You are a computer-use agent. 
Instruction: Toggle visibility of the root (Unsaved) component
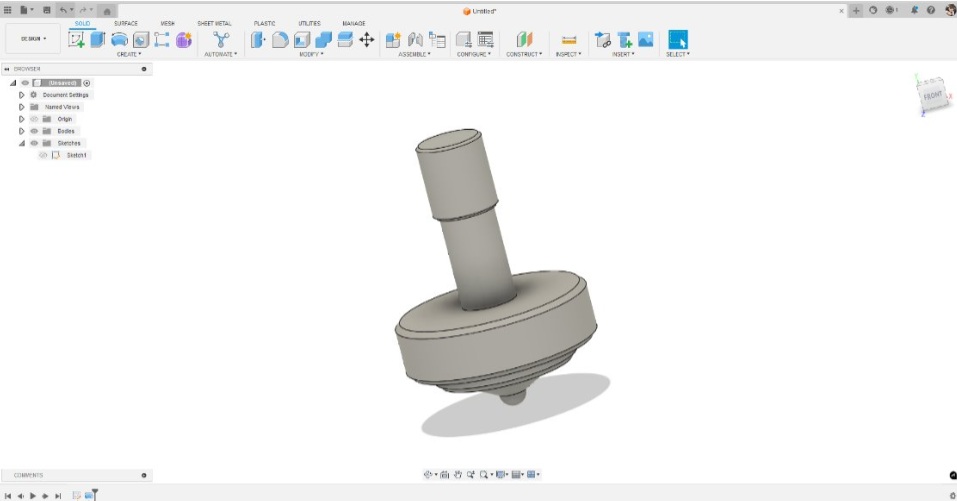[x=25, y=83]
